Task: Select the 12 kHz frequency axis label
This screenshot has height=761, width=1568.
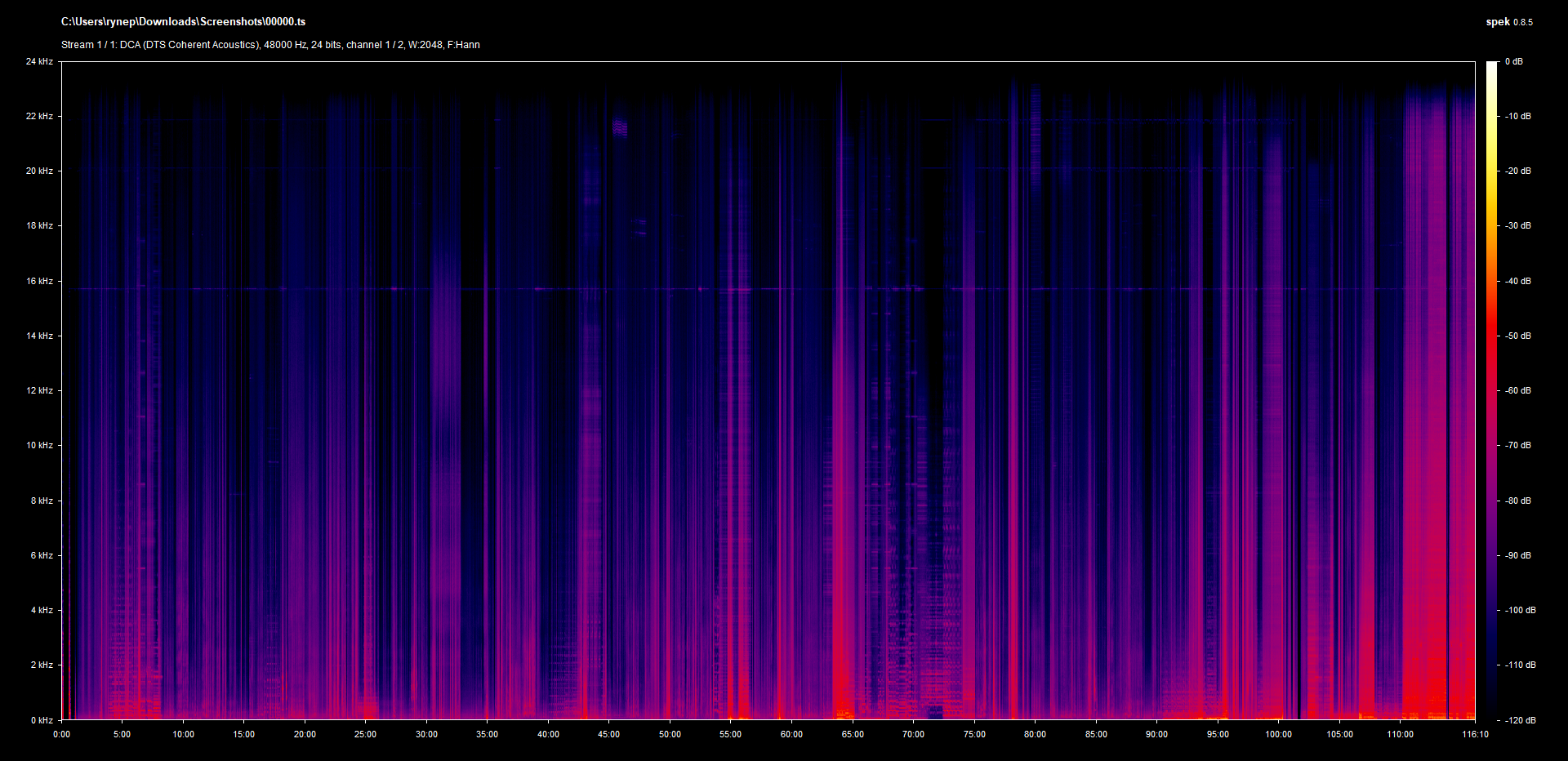Action: [39, 390]
